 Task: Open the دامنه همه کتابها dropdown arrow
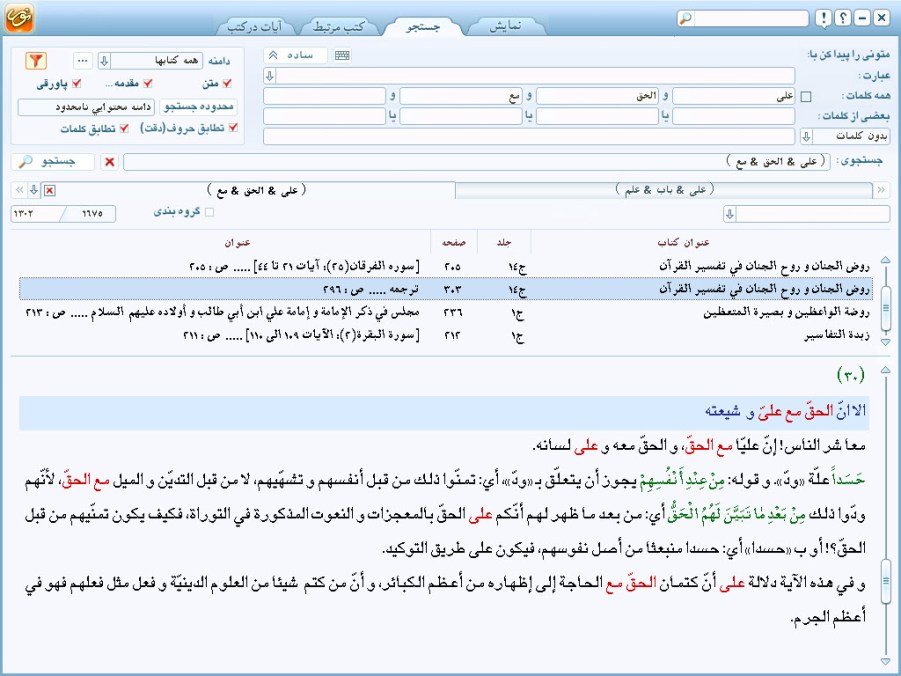(104, 60)
